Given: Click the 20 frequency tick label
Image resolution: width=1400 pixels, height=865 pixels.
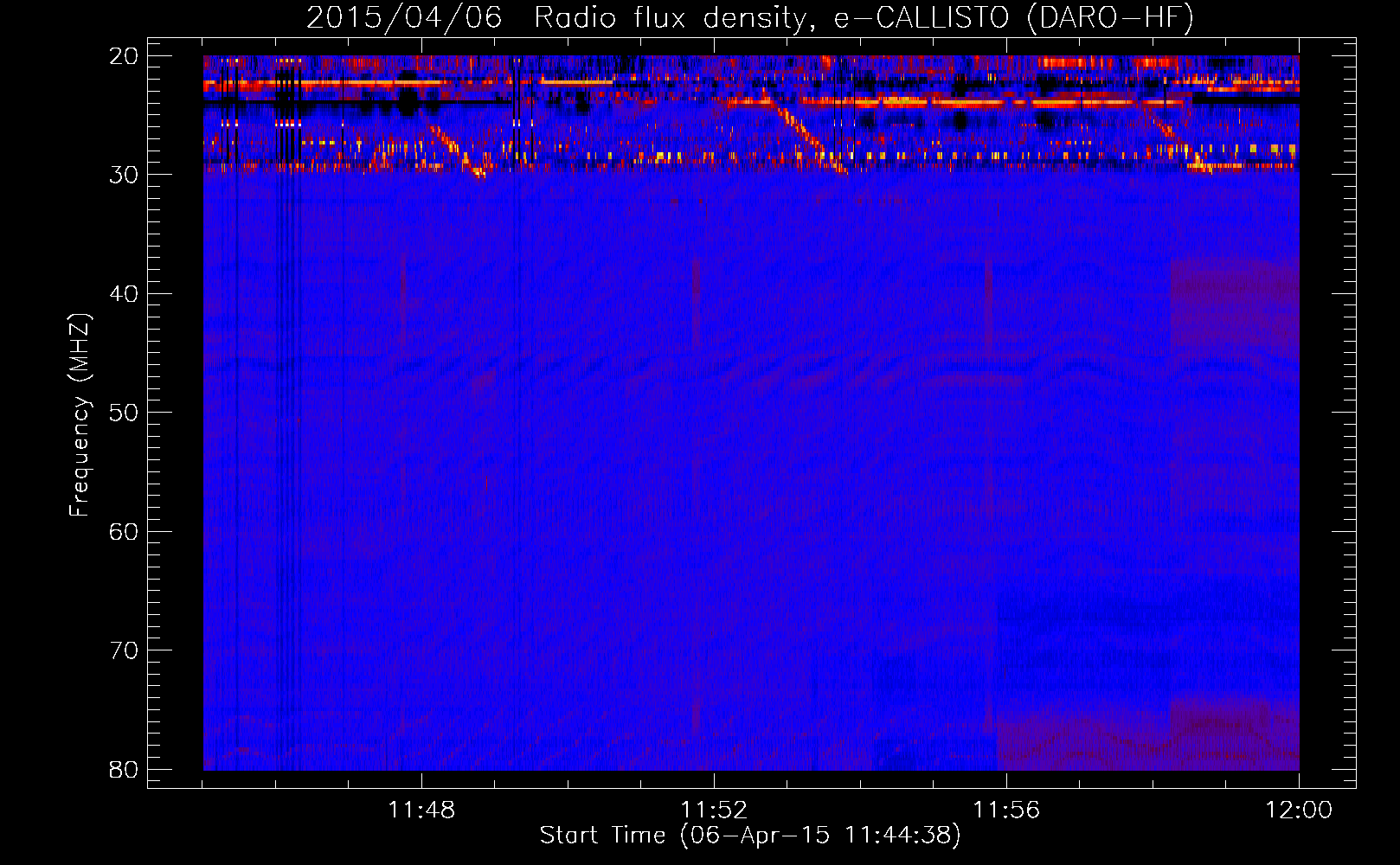Looking at the screenshot, I should pyautogui.click(x=124, y=56).
